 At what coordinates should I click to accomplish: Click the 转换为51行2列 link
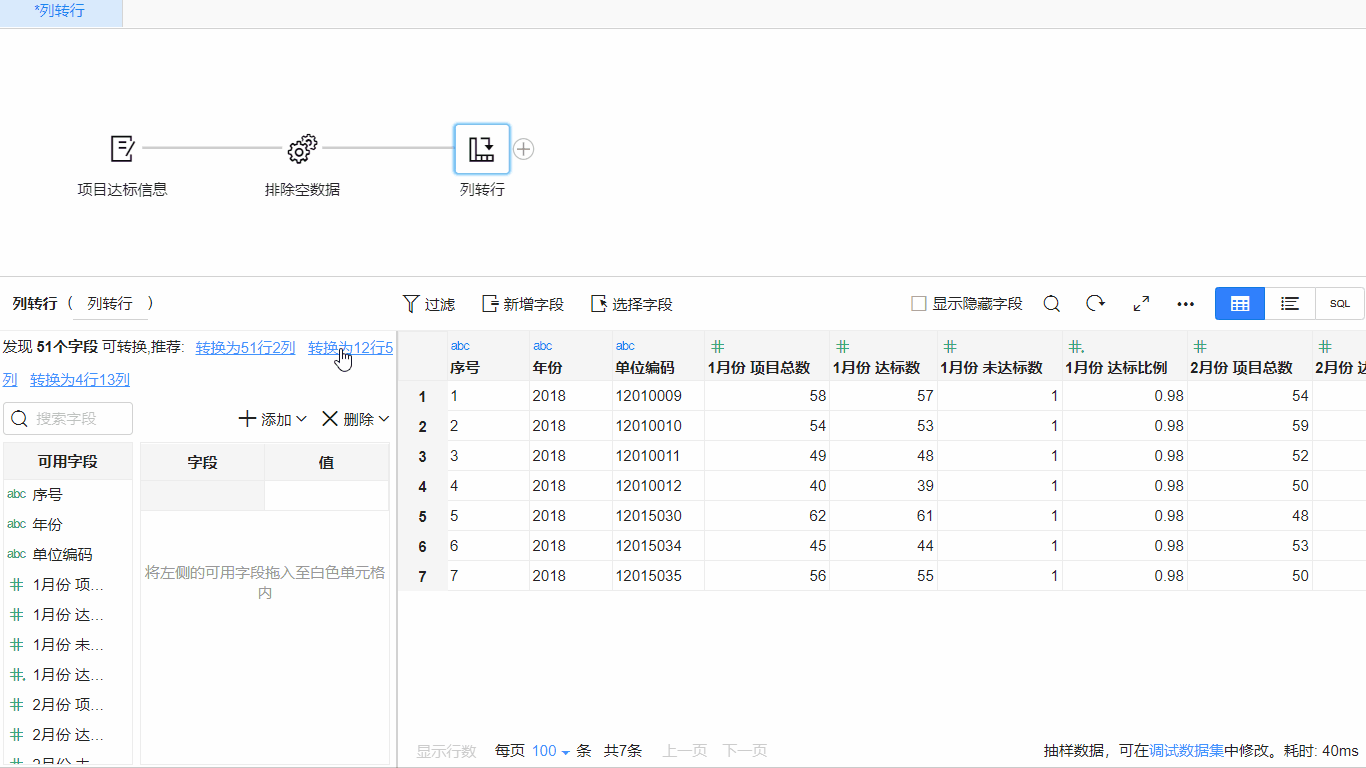245,348
